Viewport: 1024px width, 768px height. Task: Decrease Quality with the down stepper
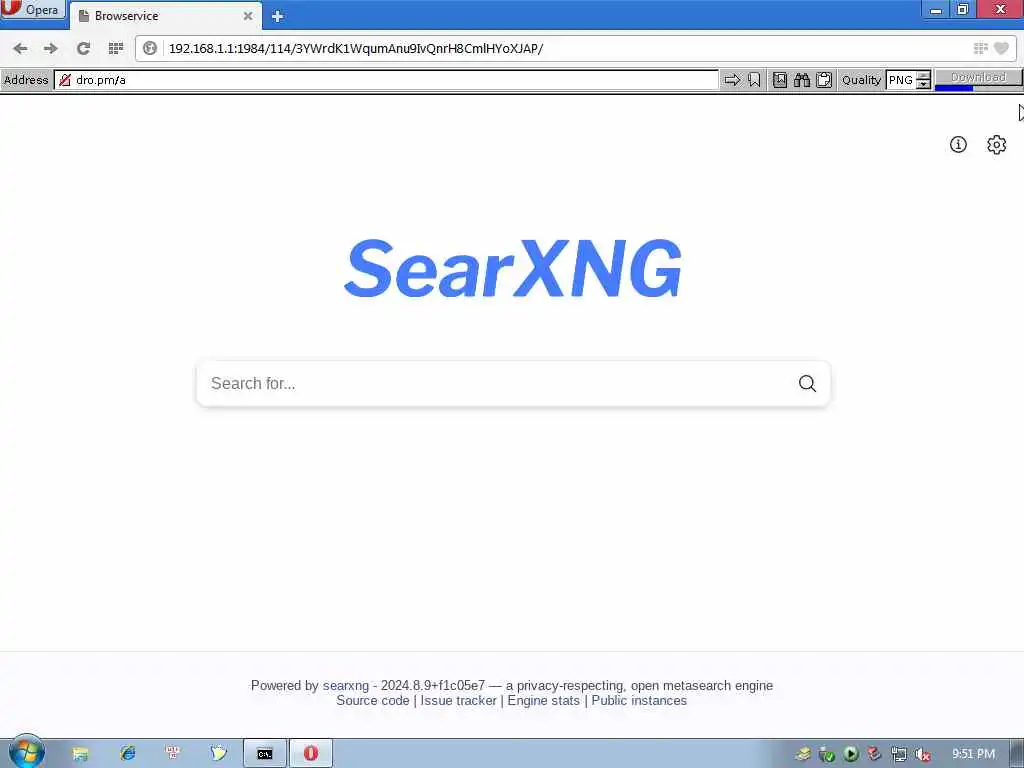(923, 84)
